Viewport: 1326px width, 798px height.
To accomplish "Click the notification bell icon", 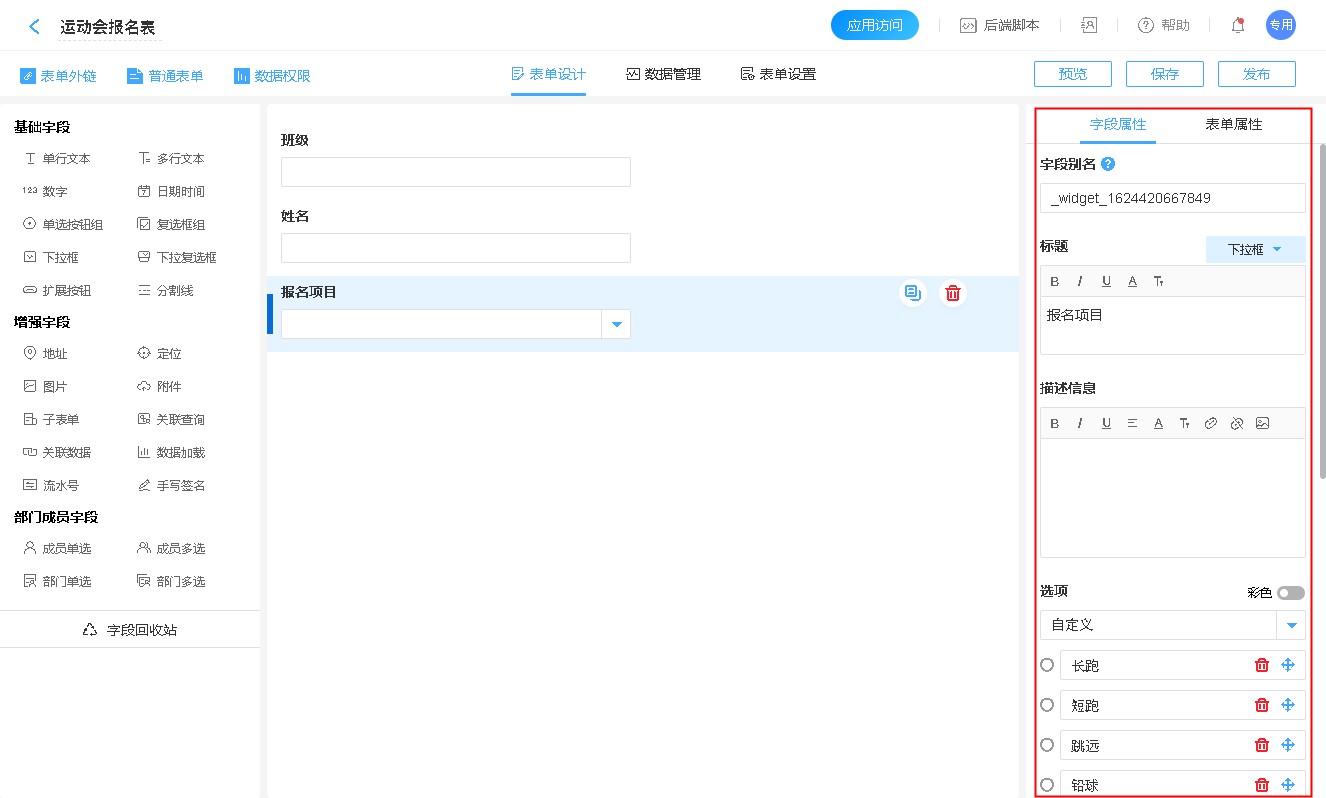I will (1238, 26).
